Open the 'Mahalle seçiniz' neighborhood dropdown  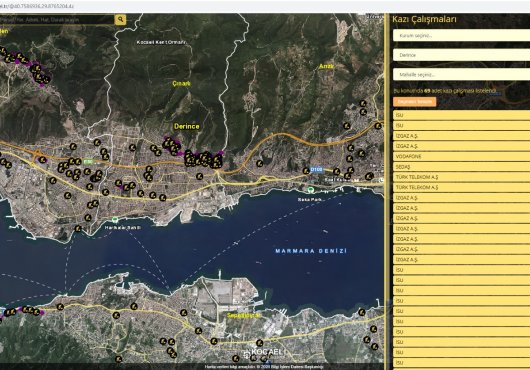coord(461,75)
